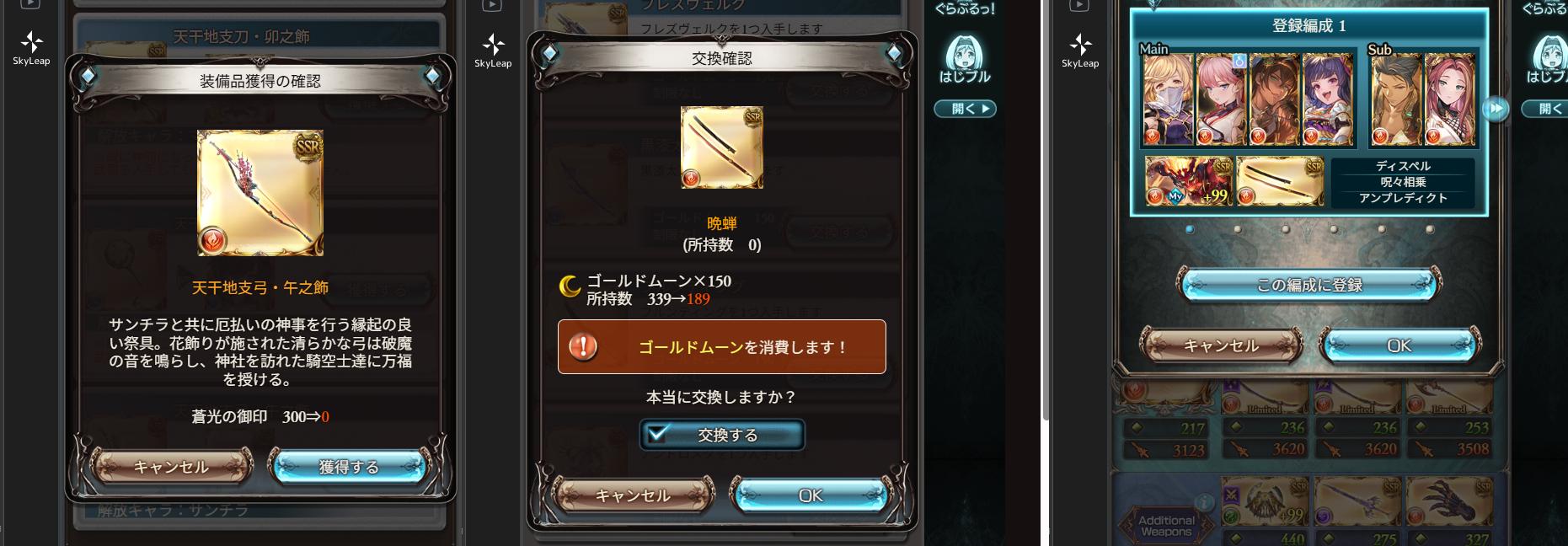The height and width of the screenshot is (546, 1568).
Task: Click the SkyLeap icon in the left panel
Action: (31, 47)
